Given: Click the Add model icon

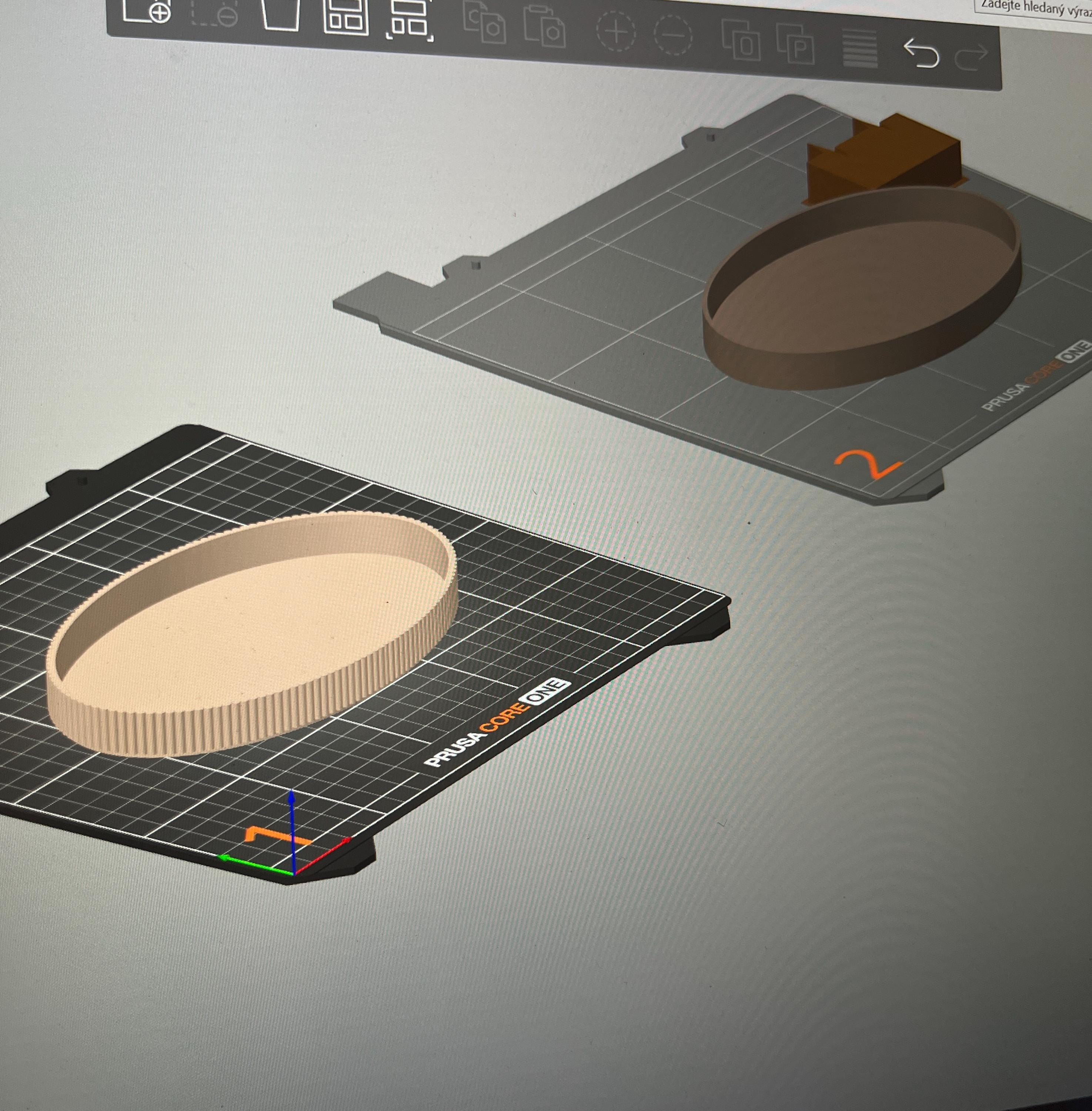Looking at the screenshot, I should tap(147, 11).
